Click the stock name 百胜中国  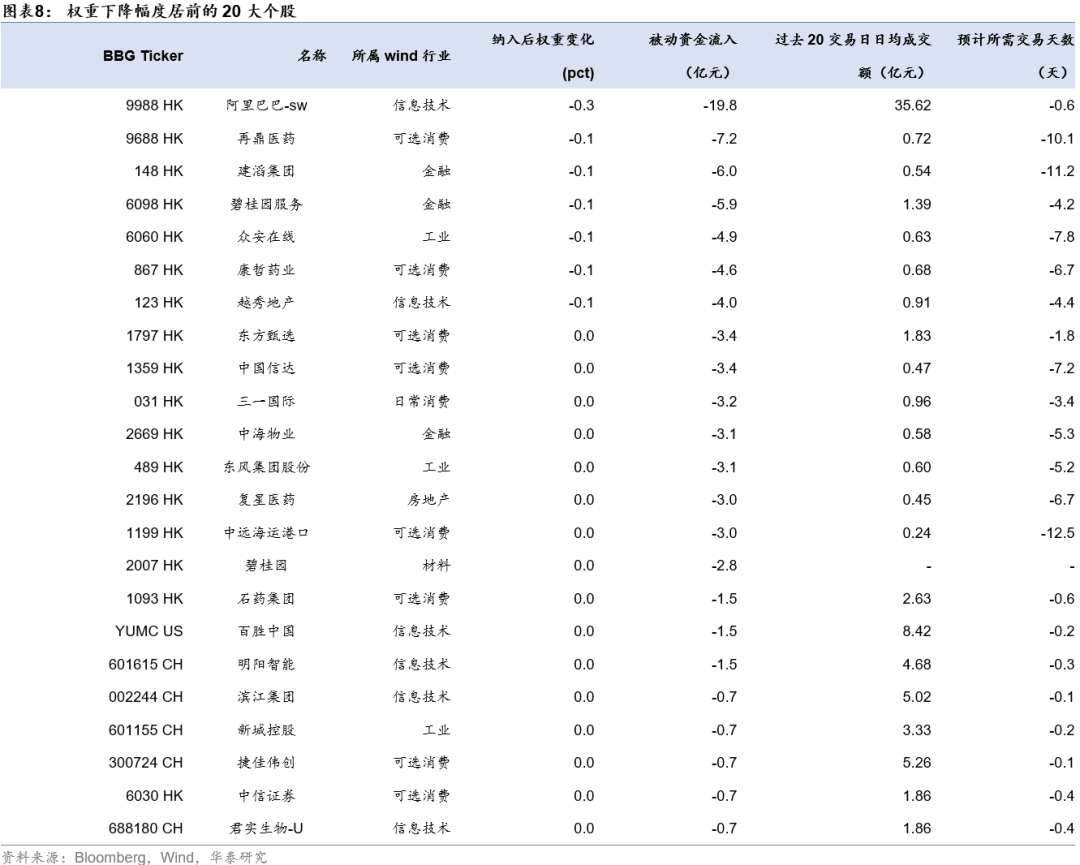point(267,632)
